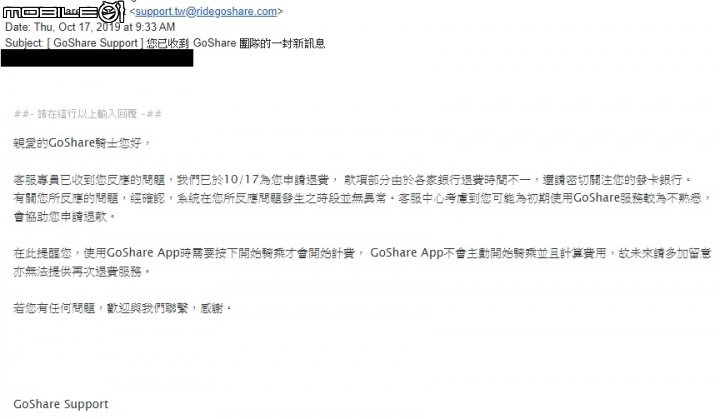720x419 pixels.
Task: Click the GoShare Support signature
Action: point(61,404)
